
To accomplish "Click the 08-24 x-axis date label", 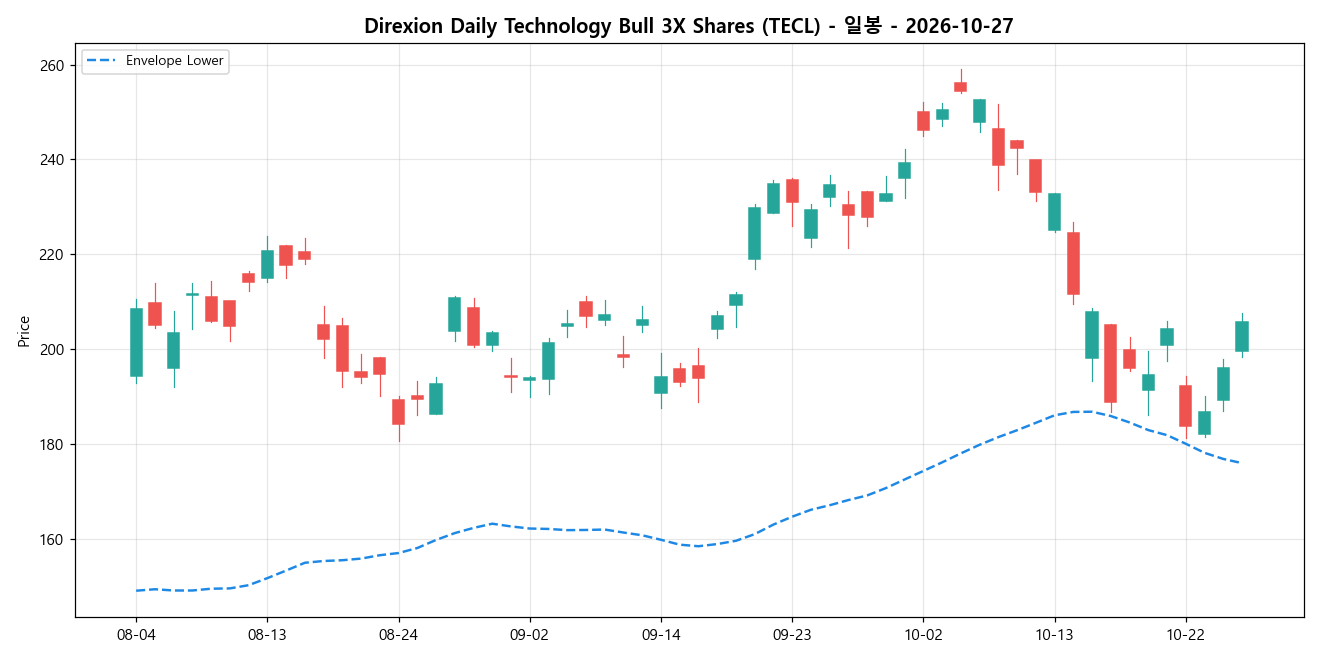I will (x=398, y=635).
